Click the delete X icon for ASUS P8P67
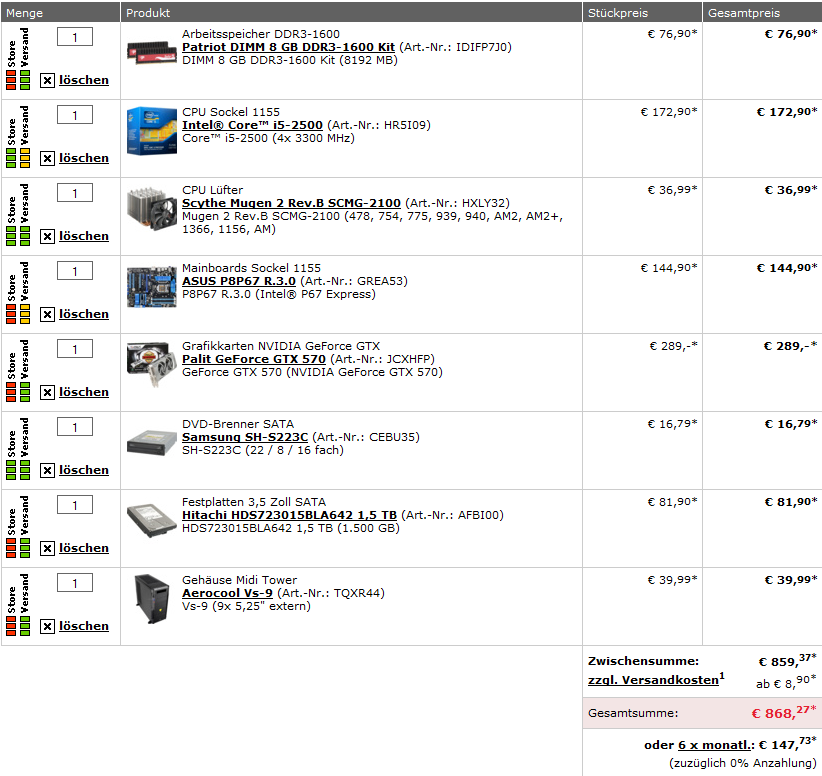The width and height of the screenshot is (822, 776). [47, 315]
